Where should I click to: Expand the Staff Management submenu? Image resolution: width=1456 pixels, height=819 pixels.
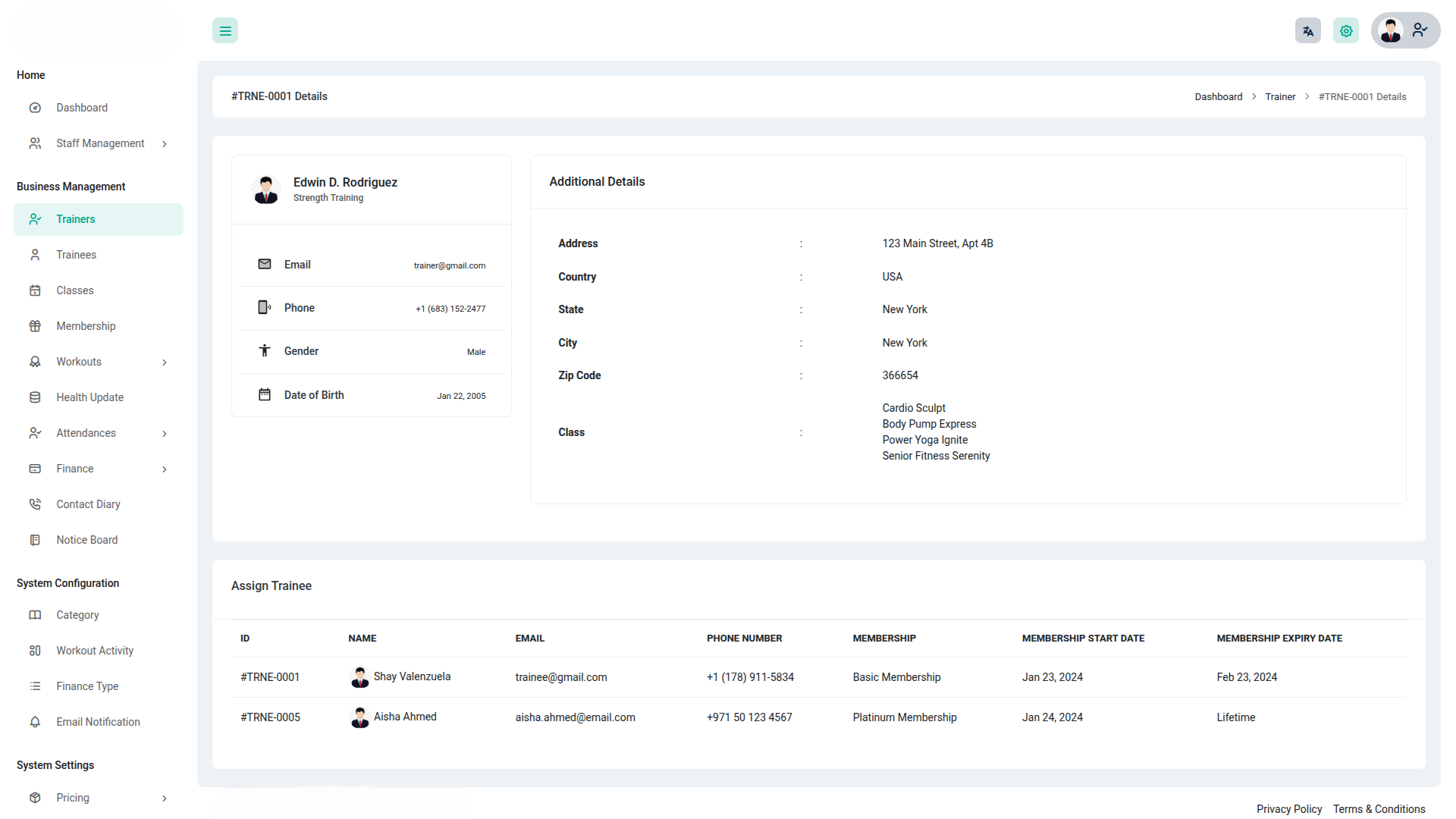click(165, 144)
